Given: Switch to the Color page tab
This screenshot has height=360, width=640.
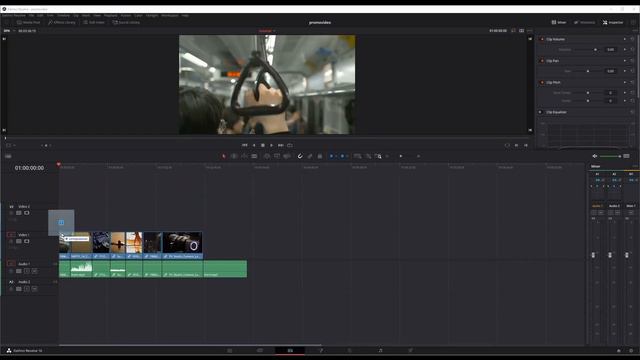Looking at the screenshot, I should (x=350, y=351).
